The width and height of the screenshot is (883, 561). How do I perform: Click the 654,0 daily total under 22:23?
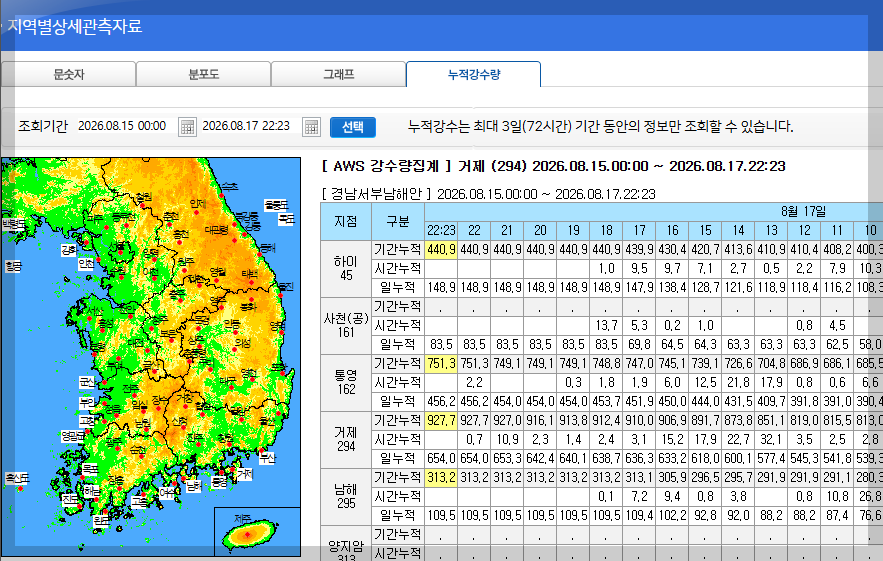tap(441, 458)
